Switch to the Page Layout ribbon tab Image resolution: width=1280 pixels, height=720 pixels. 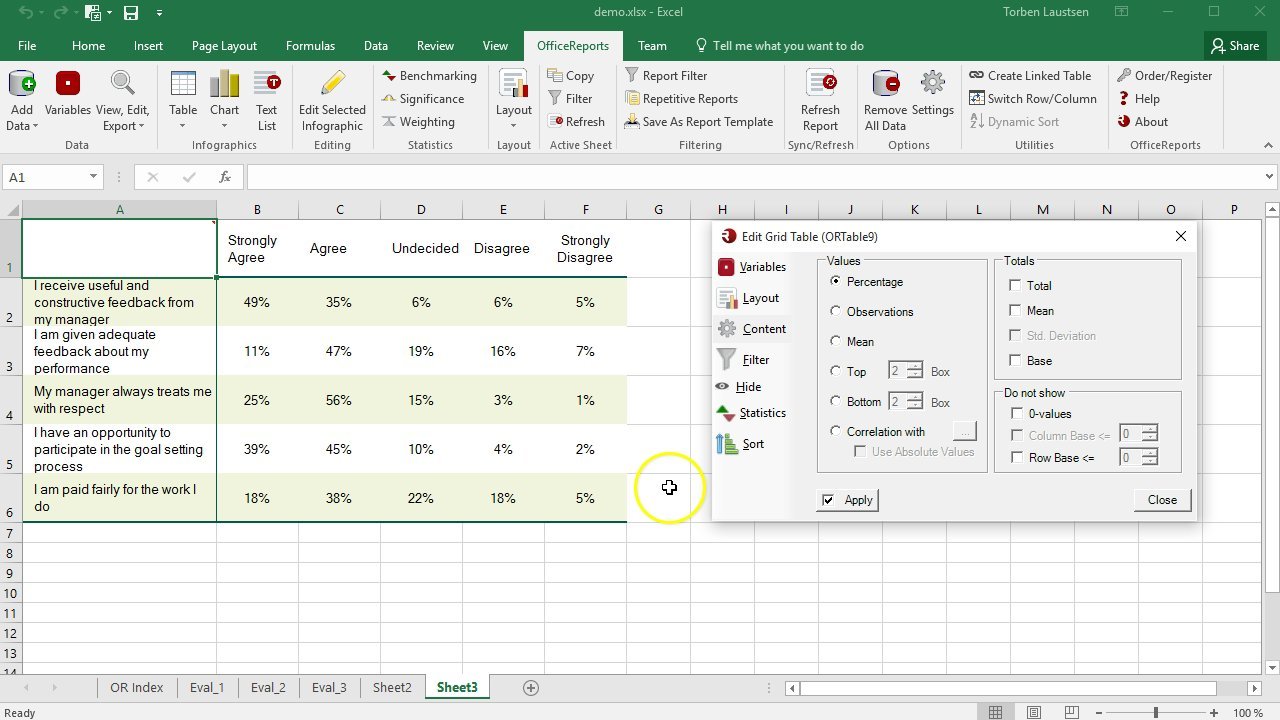(x=224, y=46)
